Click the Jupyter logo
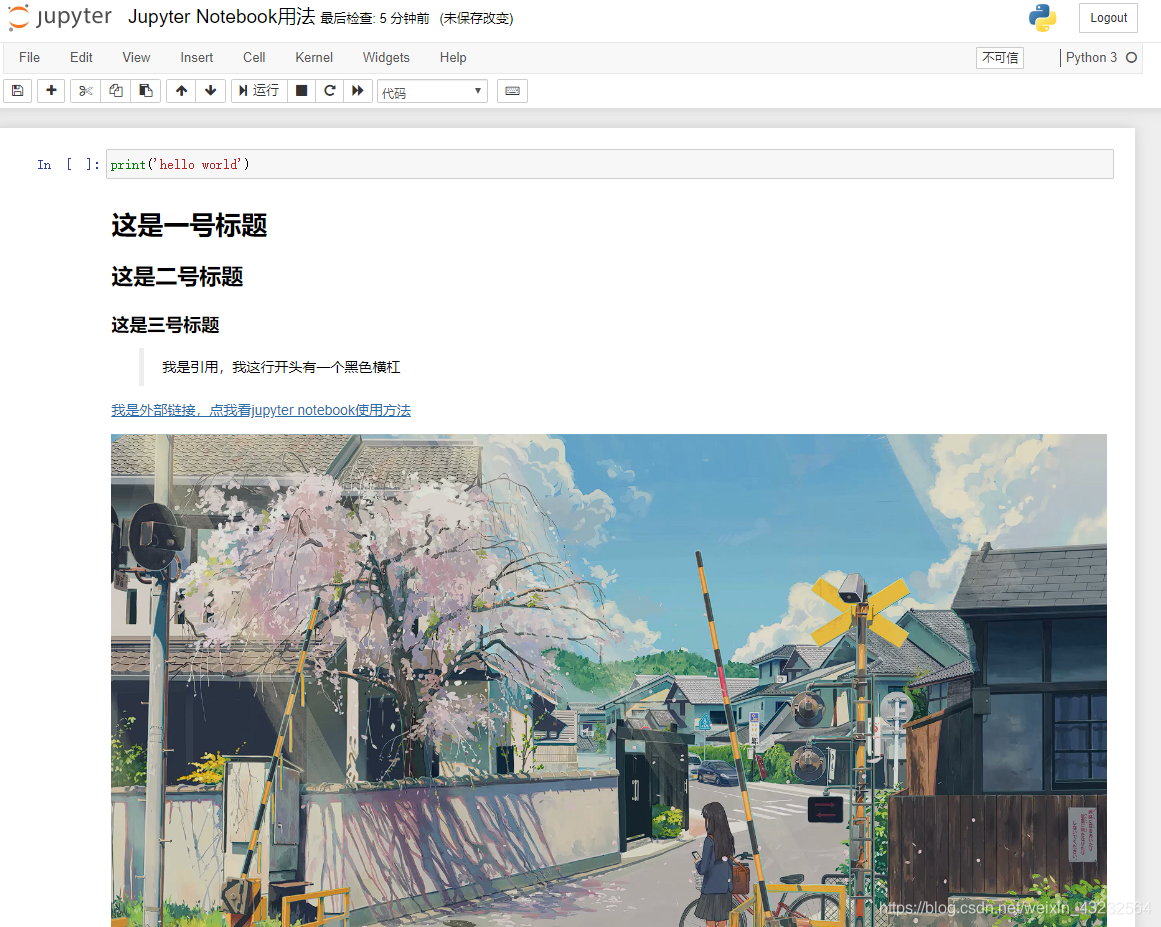This screenshot has height=927, width=1161. [59, 17]
